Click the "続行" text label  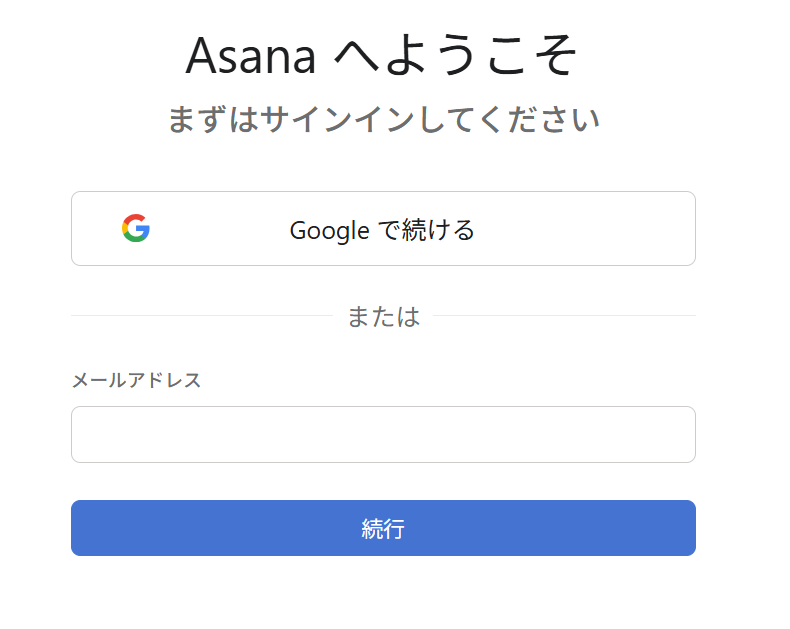pos(383,529)
